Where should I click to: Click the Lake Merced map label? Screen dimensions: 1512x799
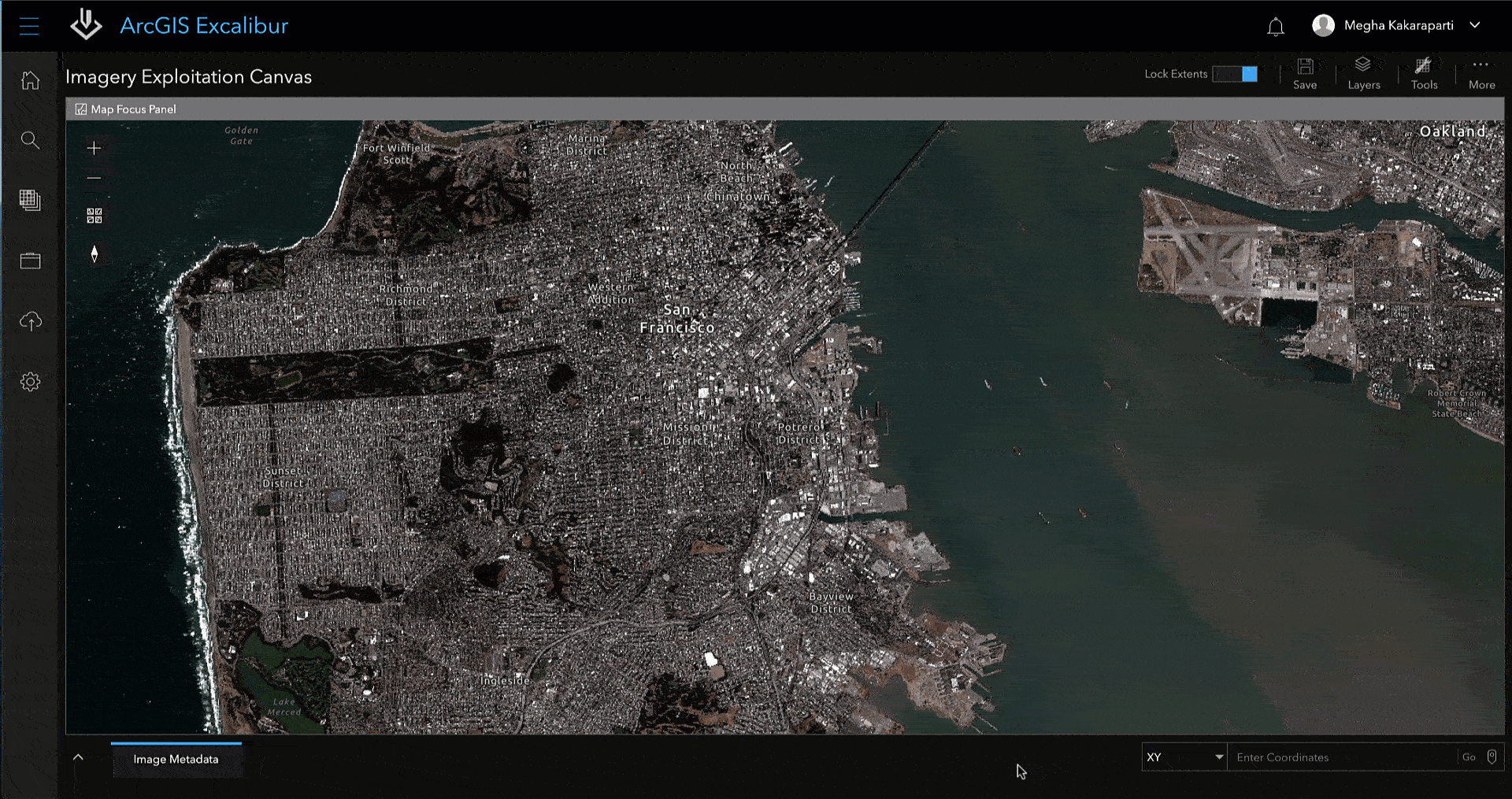pyautogui.click(x=284, y=707)
